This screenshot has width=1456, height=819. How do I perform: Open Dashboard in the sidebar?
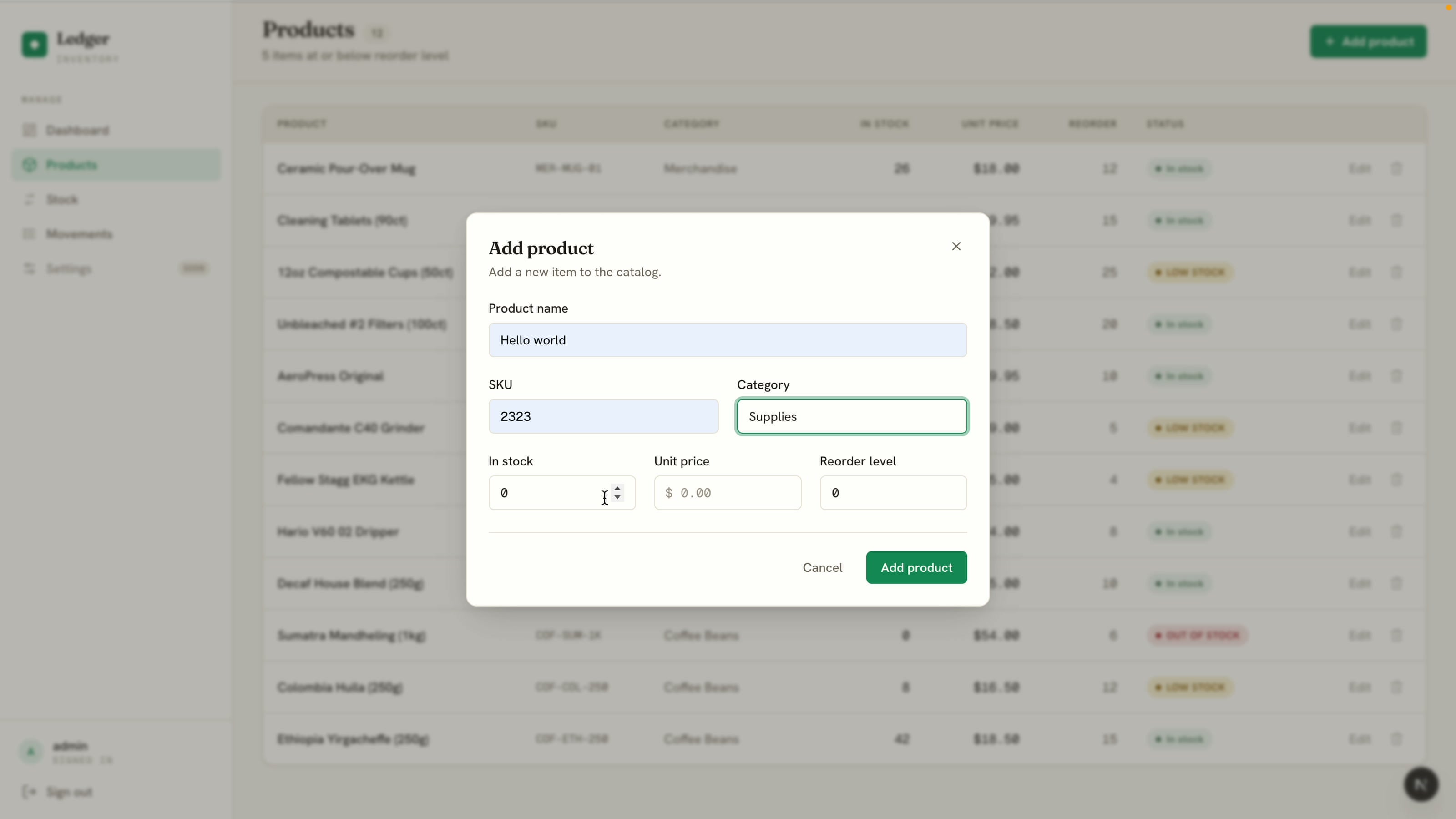(x=116, y=131)
